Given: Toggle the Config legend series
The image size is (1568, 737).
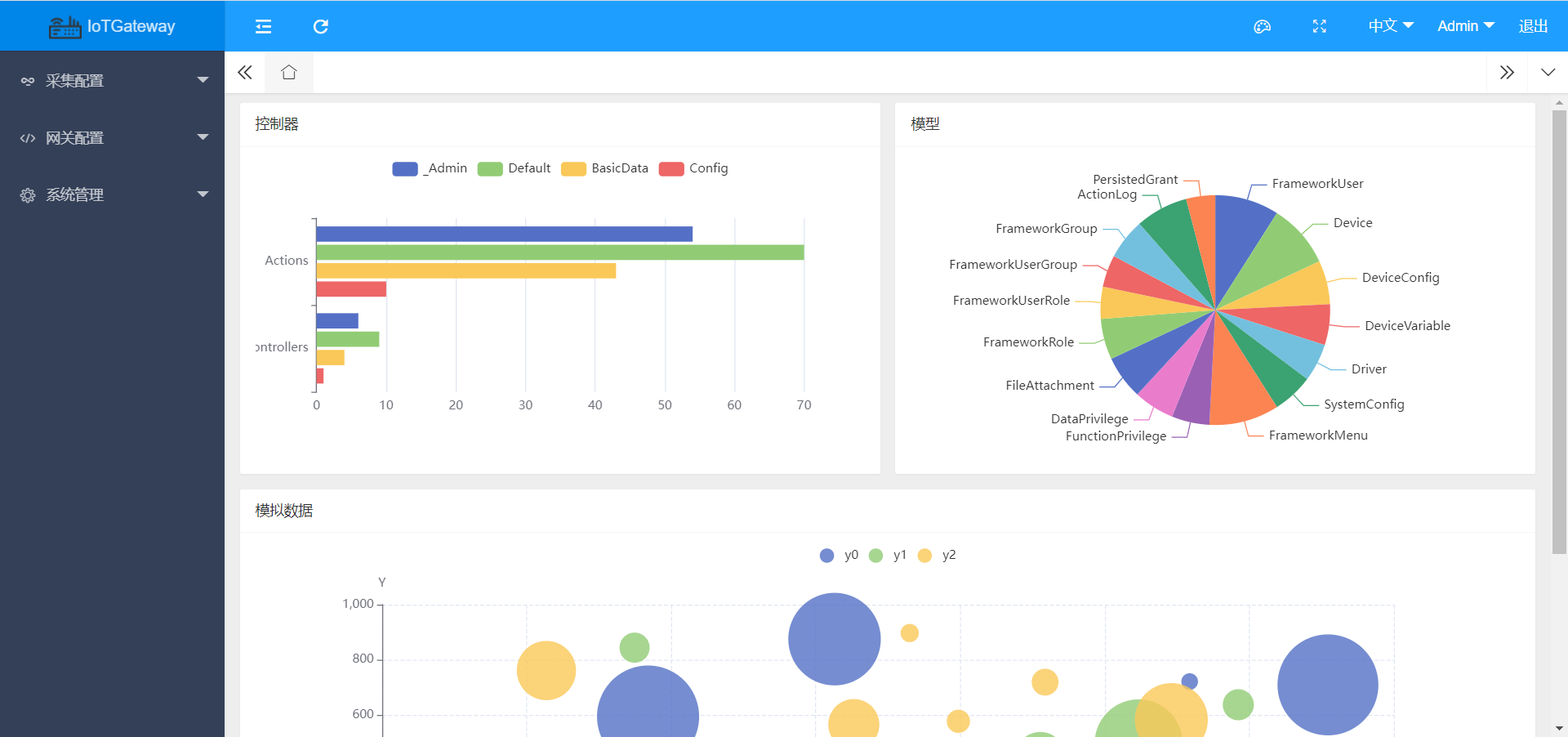Looking at the screenshot, I should pyautogui.click(x=694, y=168).
